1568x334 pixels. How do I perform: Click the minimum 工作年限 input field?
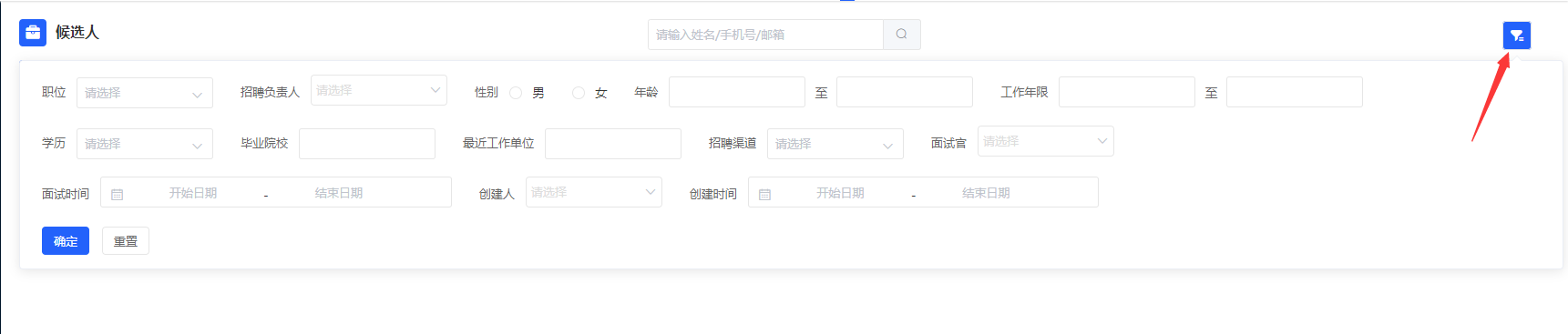[1127, 92]
